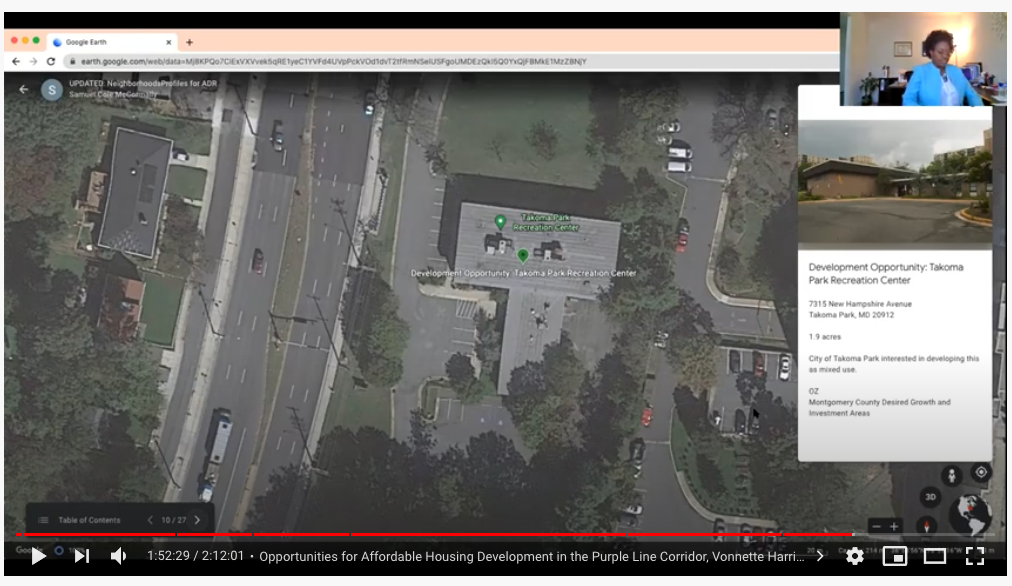The image size is (1012, 586).
Task: Go back with Google Earth project arrow
Action: (24, 89)
